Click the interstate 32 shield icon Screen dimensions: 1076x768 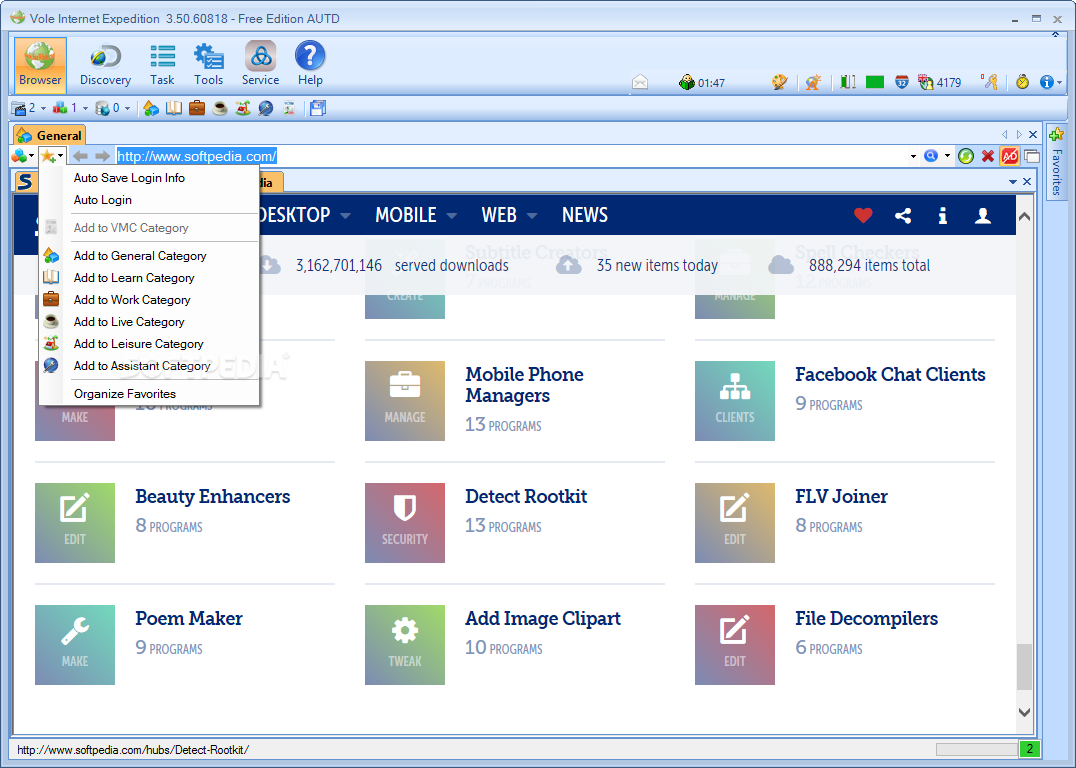(902, 82)
